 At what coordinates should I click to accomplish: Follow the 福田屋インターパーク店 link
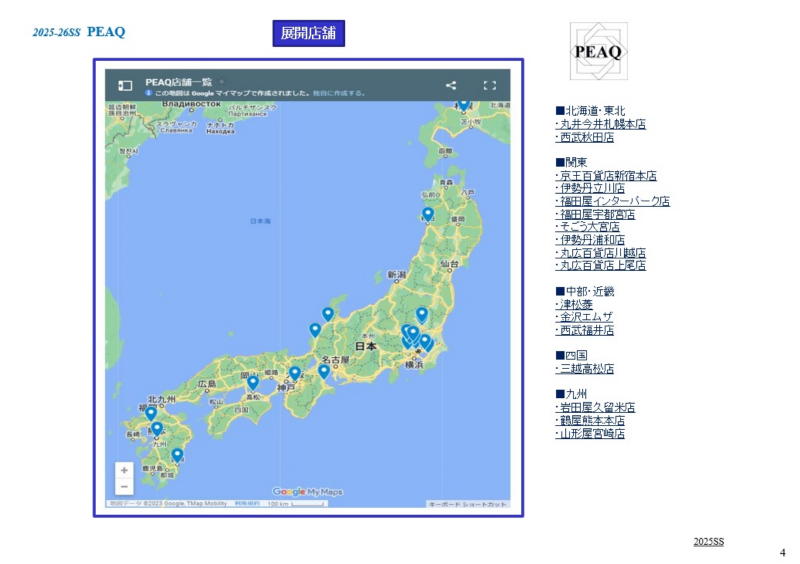(612, 201)
